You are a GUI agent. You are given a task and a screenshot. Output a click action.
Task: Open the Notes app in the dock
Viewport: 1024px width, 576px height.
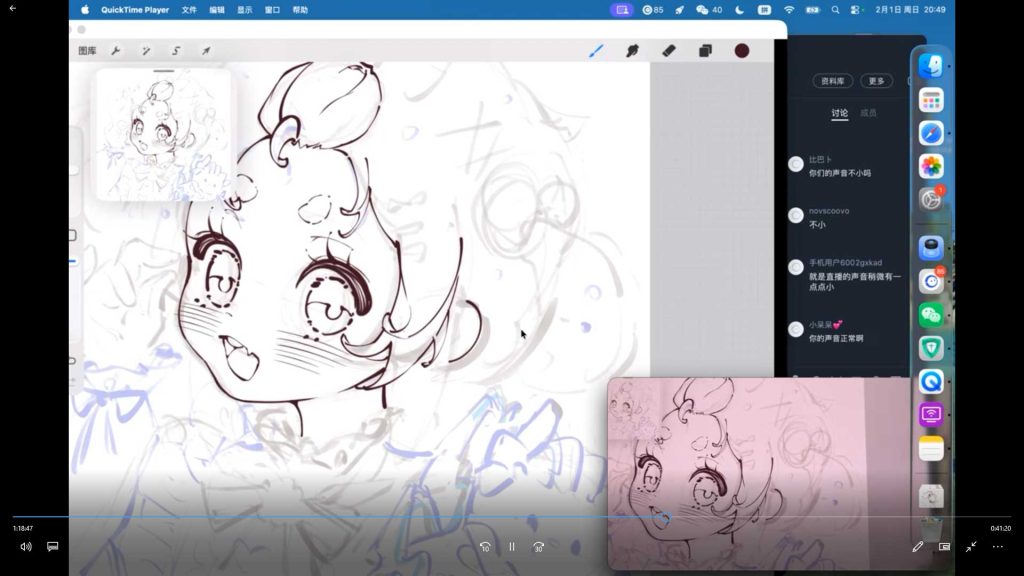coord(931,448)
